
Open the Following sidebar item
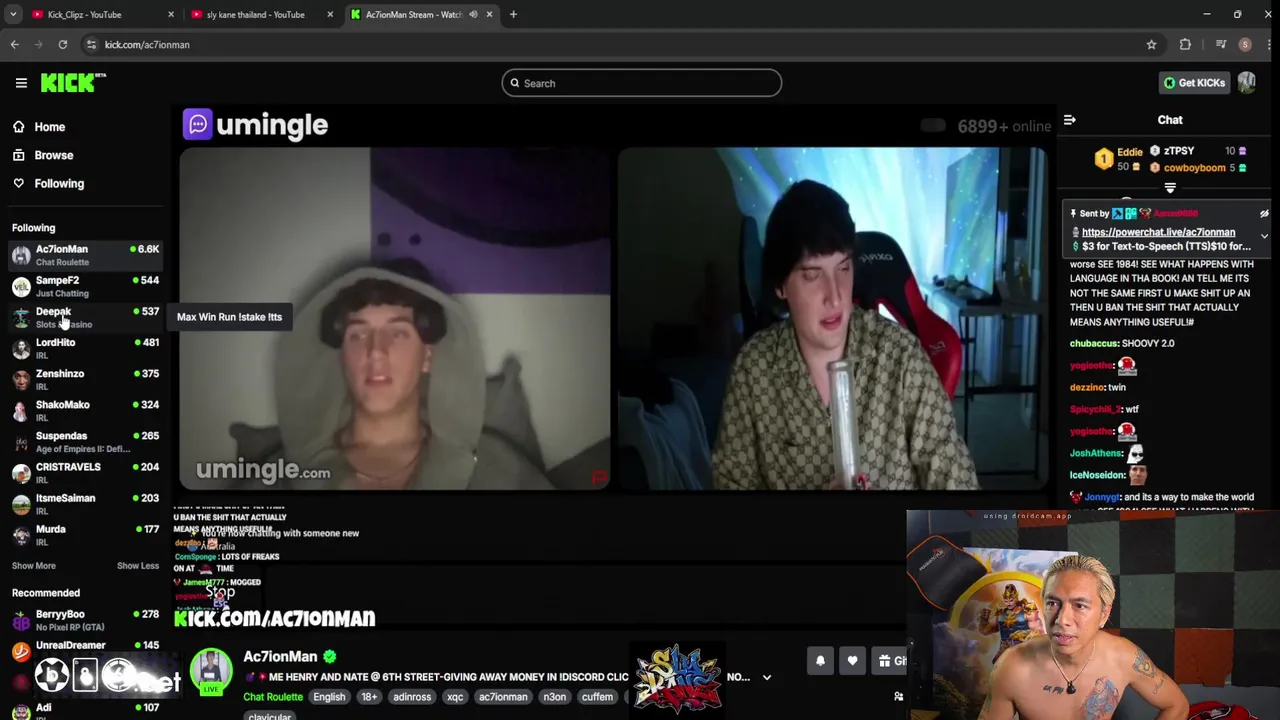(x=59, y=183)
